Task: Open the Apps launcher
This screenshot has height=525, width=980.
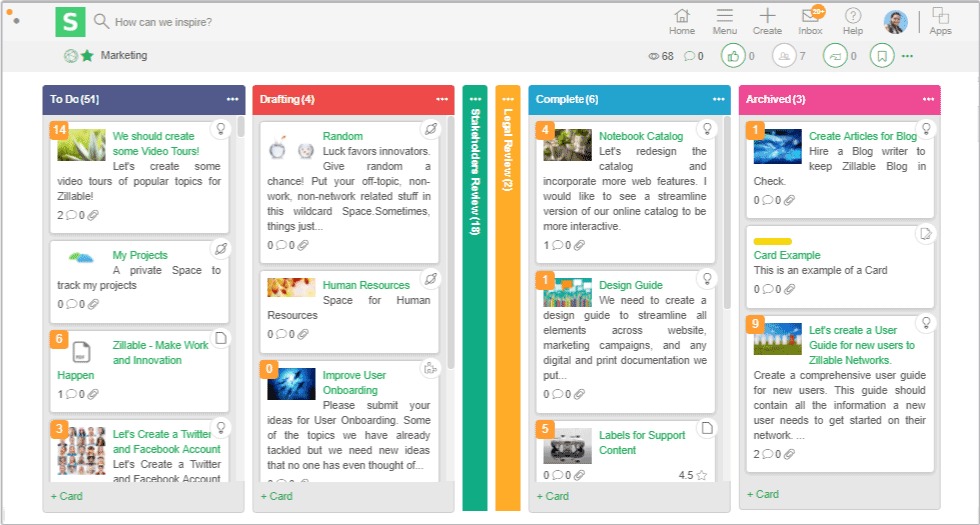Action: coord(940,21)
